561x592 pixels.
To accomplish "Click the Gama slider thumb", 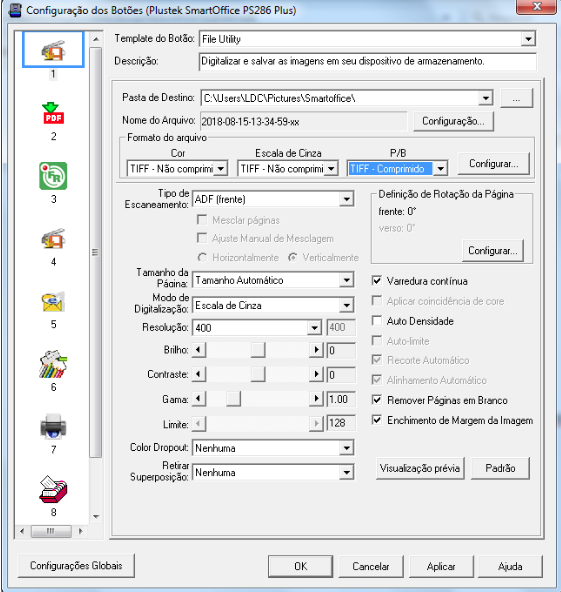I will 233,399.
